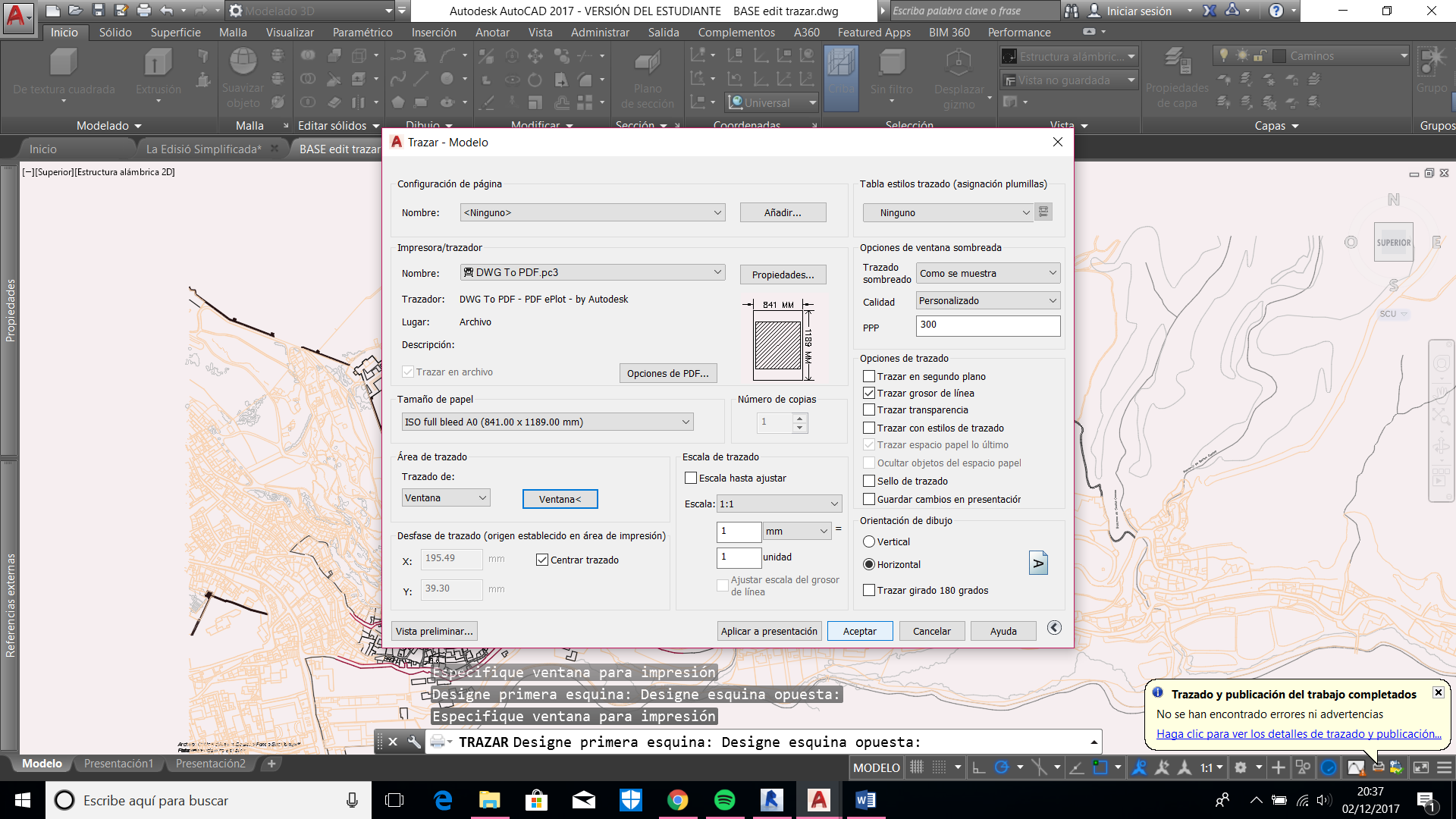
Task: Click in the PPP value field
Action: pyautogui.click(x=988, y=325)
